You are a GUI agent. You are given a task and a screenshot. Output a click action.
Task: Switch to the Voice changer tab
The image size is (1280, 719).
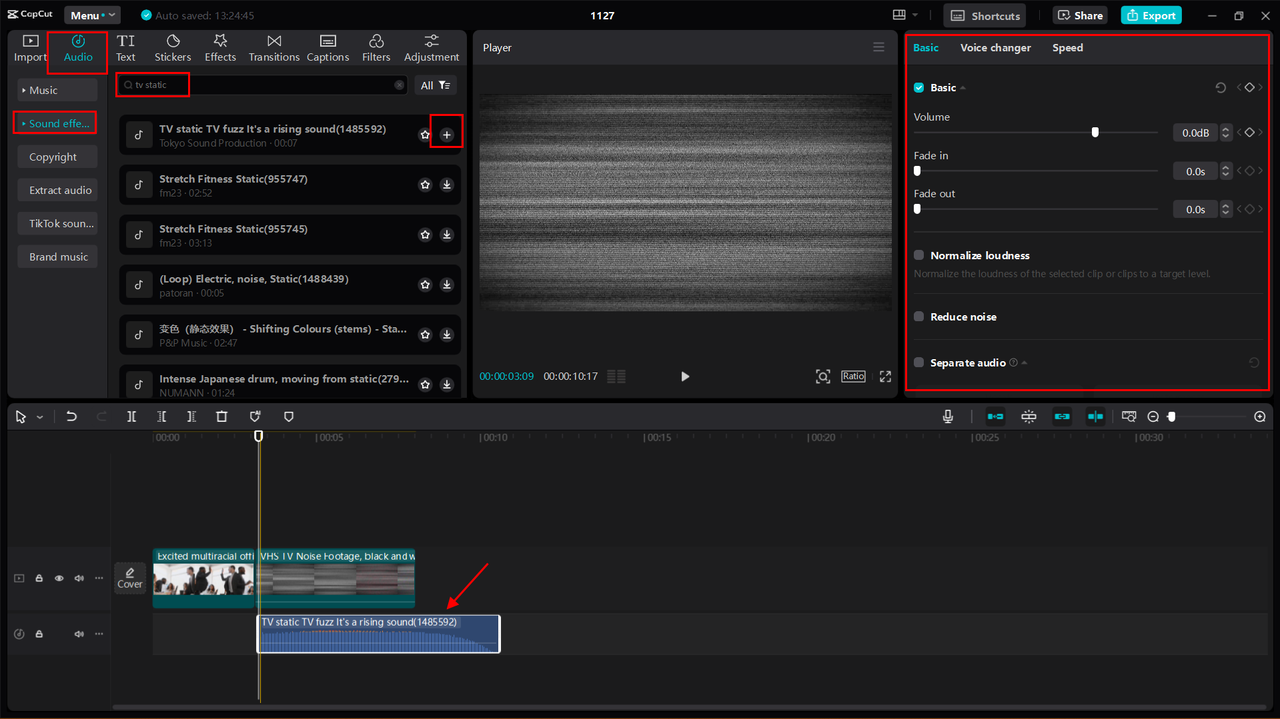tap(995, 48)
